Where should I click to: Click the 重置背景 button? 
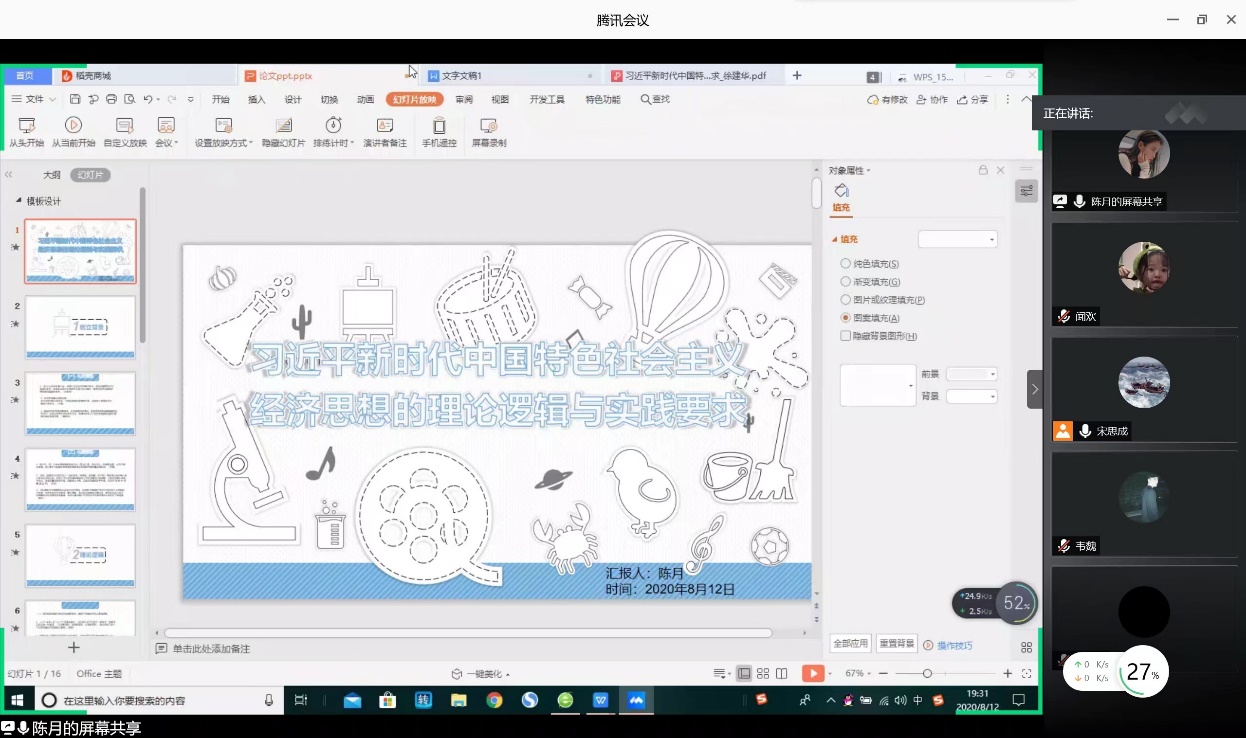point(897,643)
